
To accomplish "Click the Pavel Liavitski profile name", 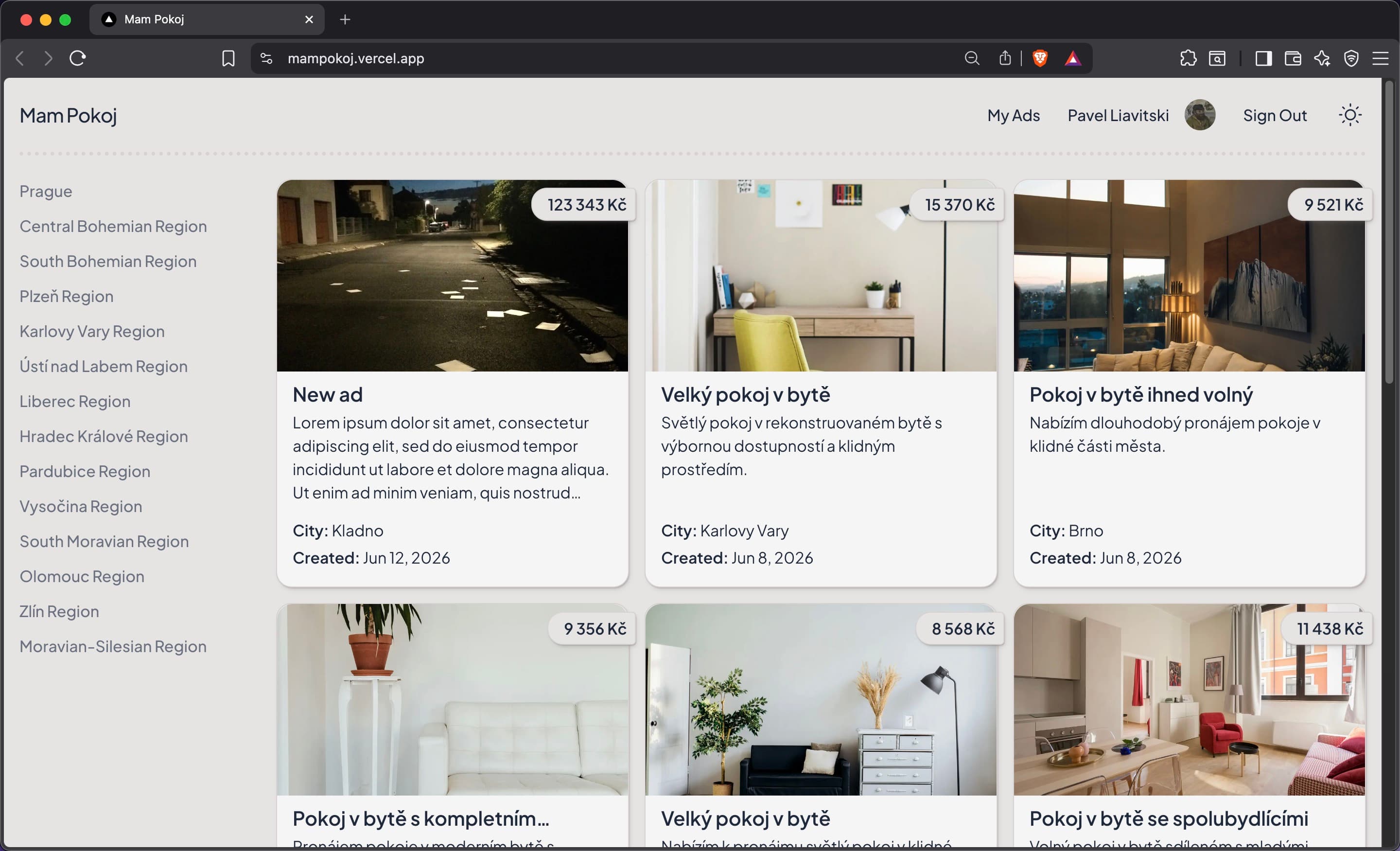I will tap(1118, 115).
